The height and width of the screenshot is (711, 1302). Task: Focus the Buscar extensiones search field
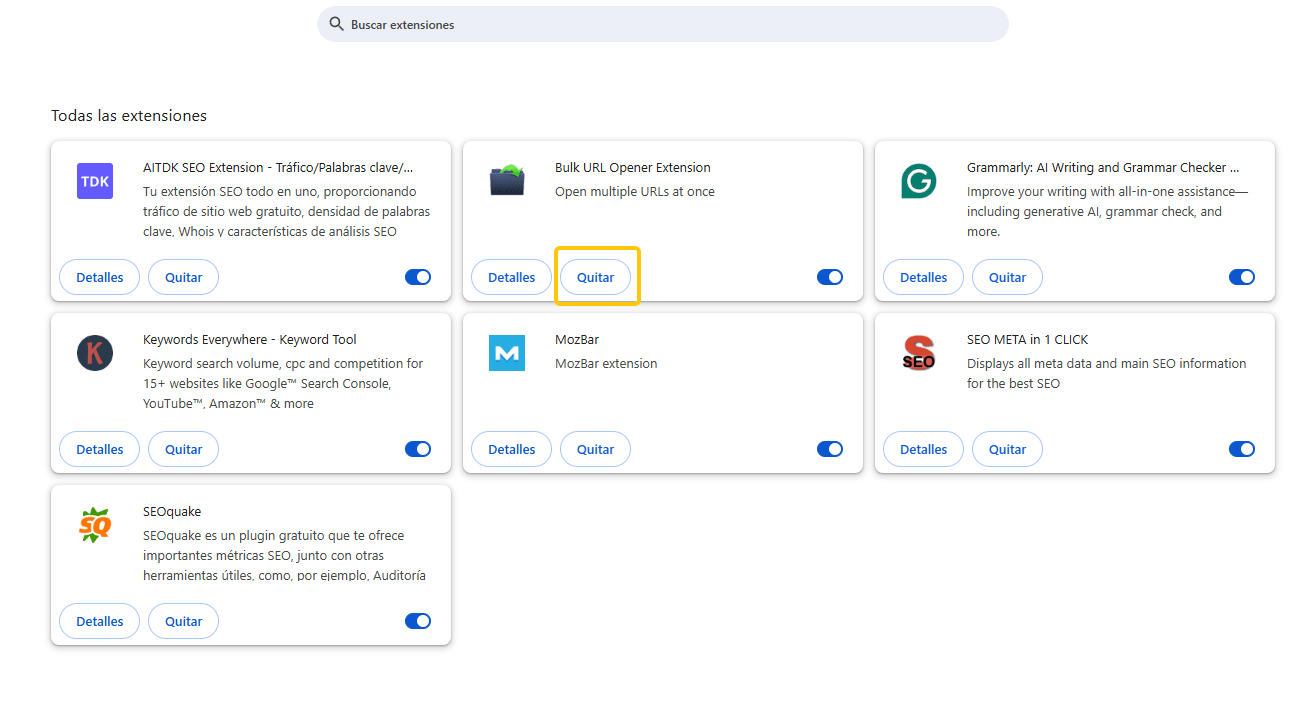coord(663,24)
